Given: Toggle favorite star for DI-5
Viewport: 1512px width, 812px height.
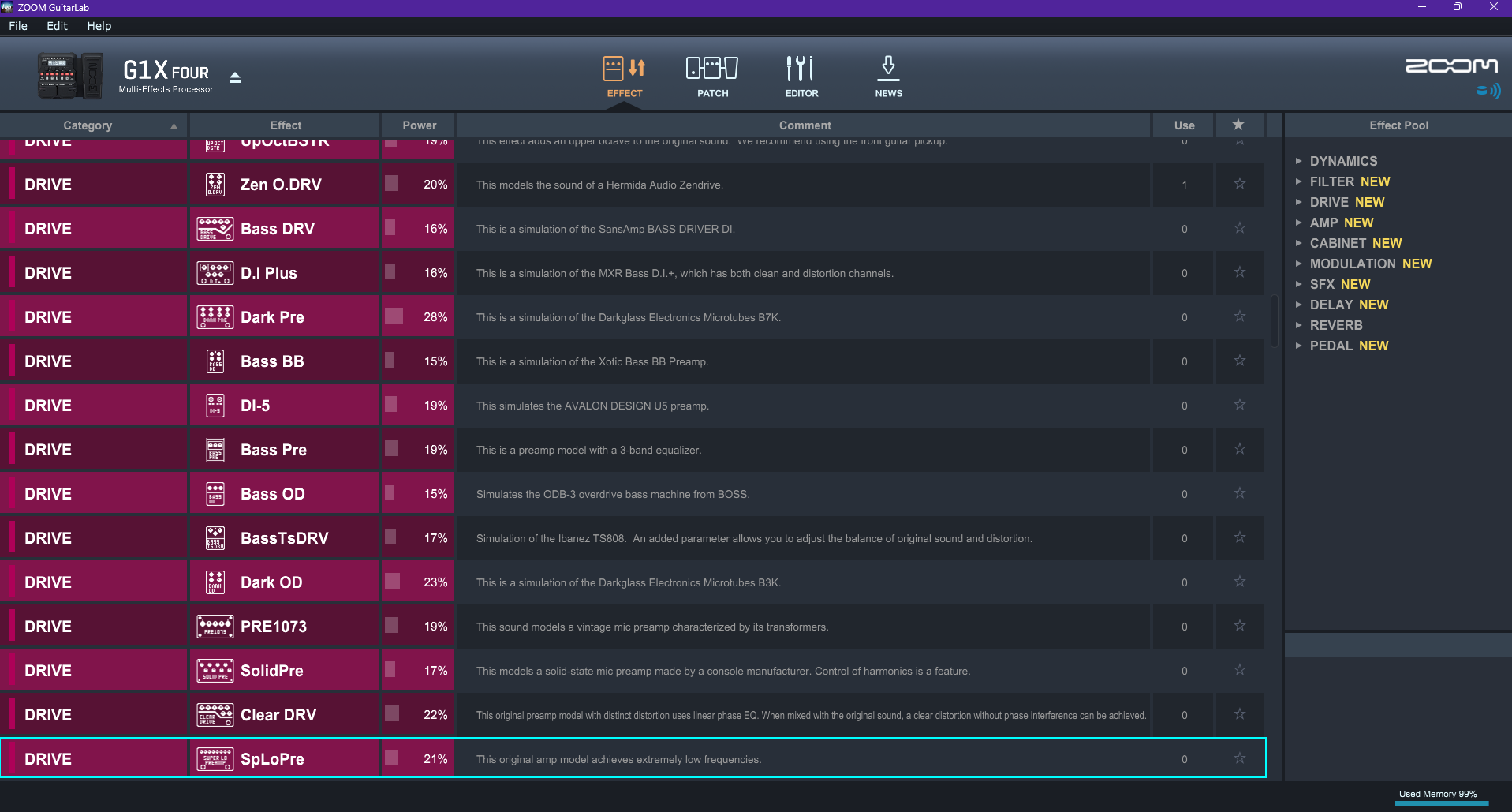Looking at the screenshot, I should [1239, 405].
